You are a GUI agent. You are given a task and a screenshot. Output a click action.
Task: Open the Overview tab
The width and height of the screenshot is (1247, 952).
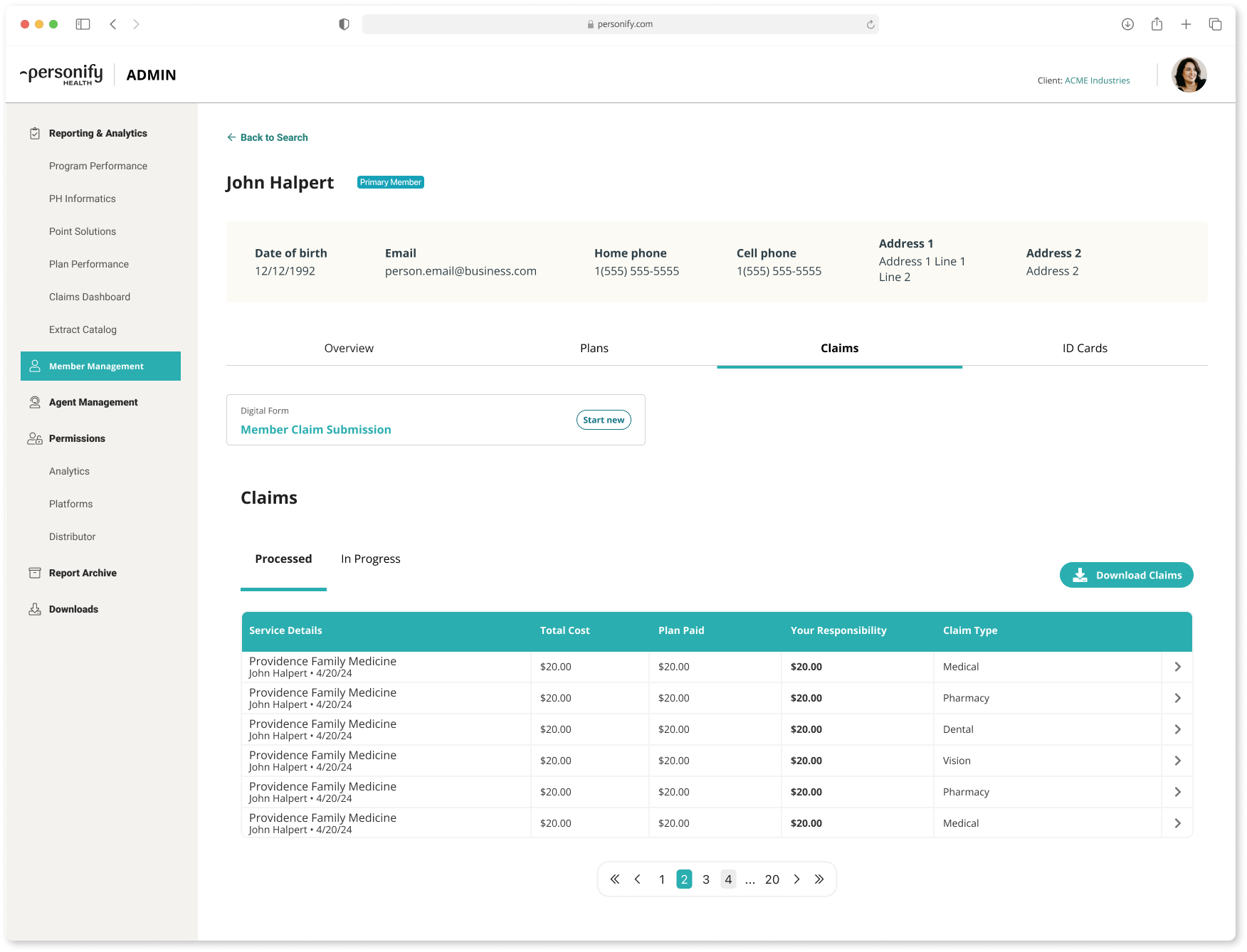(349, 348)
